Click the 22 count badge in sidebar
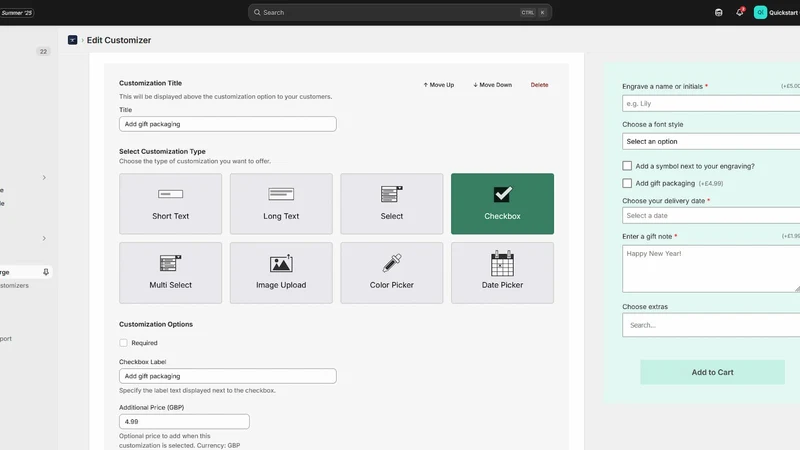800x450 pixels. [43, 52]
